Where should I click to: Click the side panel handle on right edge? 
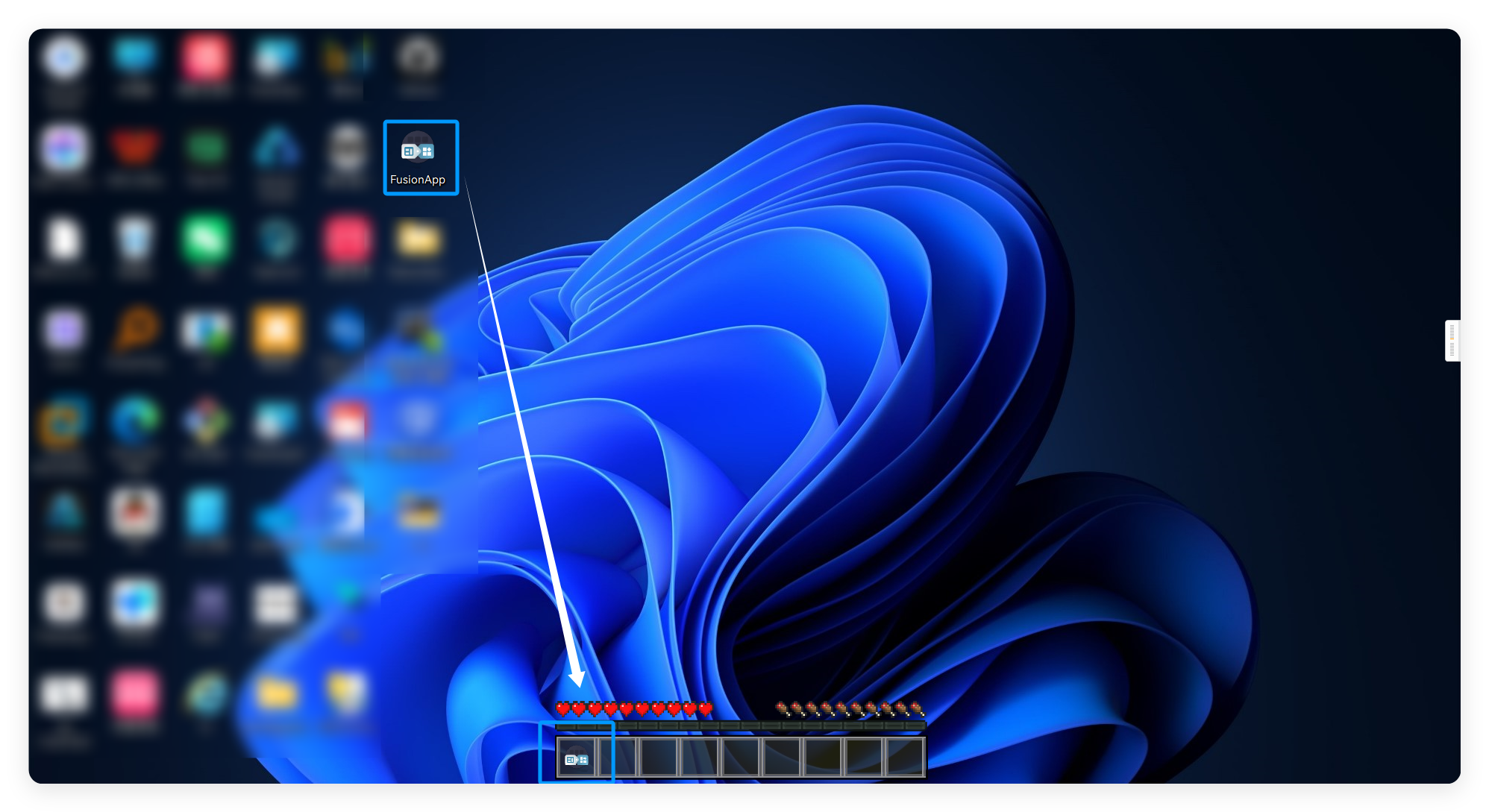[x=1452, y=341]
